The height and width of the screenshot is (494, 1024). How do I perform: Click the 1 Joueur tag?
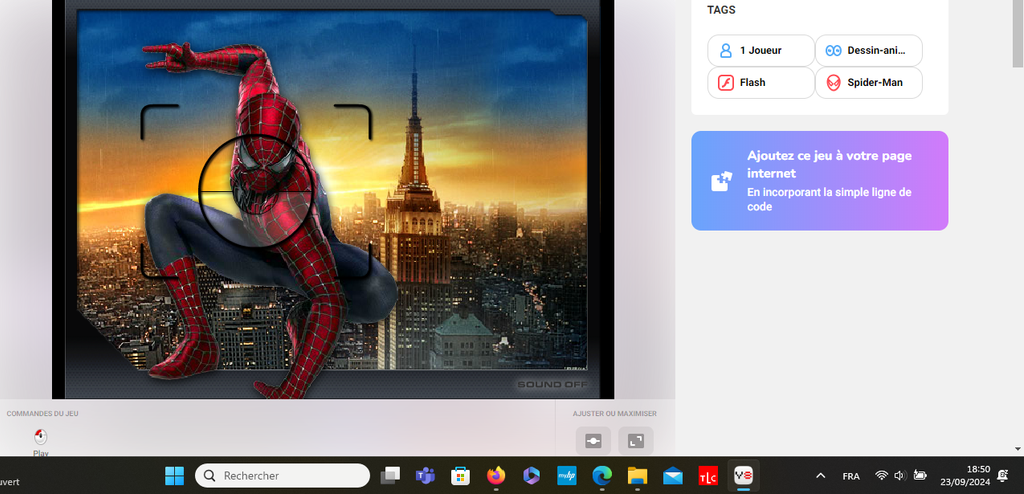pos(760,50)
